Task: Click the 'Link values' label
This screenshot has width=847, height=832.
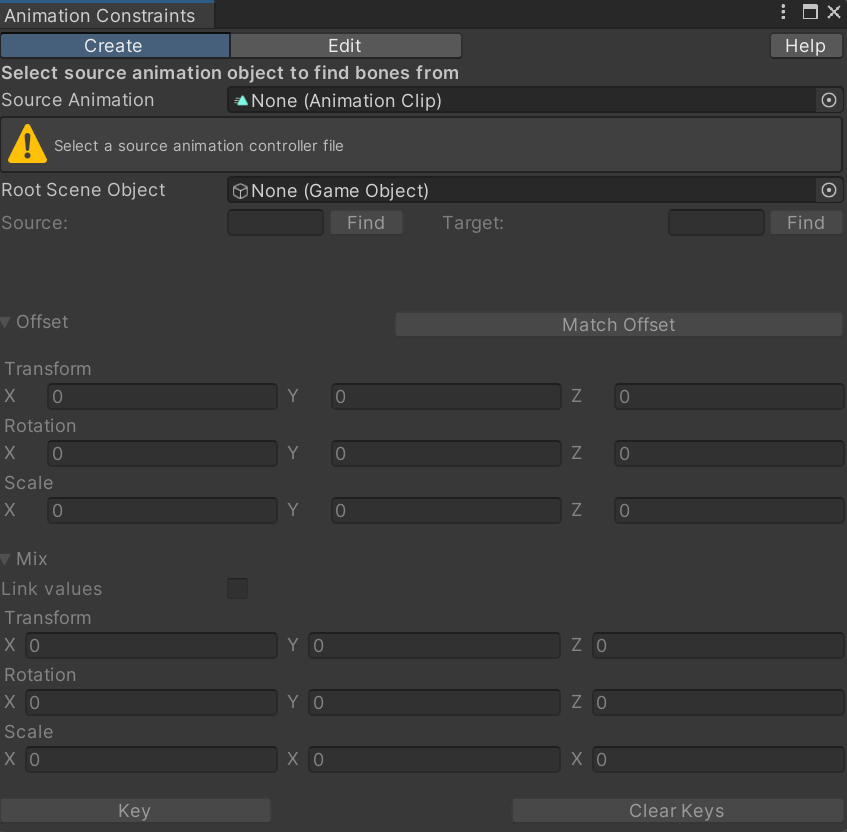Action: [x=51, y=588]
